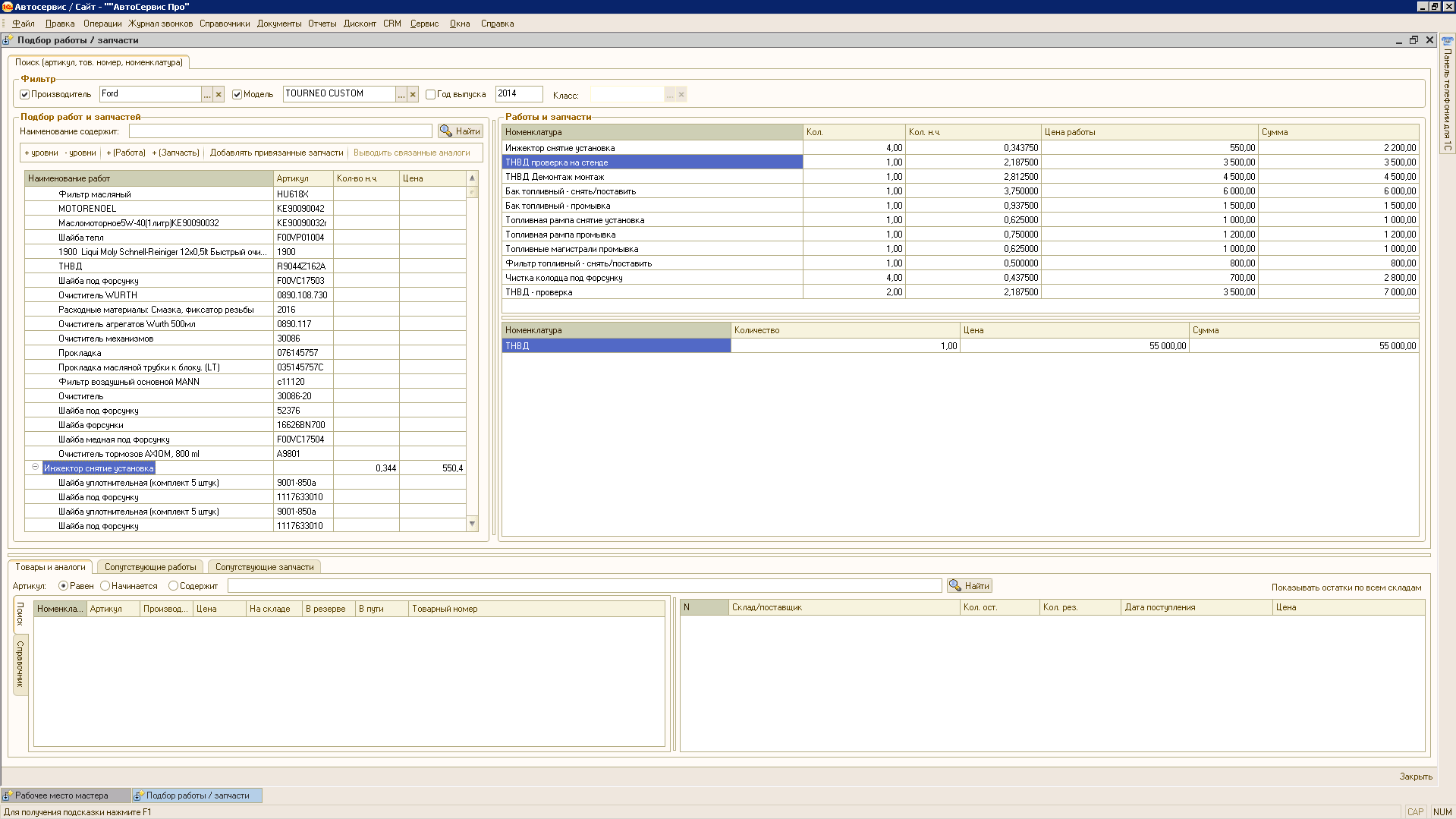Enable the Год выпуска checkbox
Screen dimensions: 1456x819
click(x=430, y=95)
